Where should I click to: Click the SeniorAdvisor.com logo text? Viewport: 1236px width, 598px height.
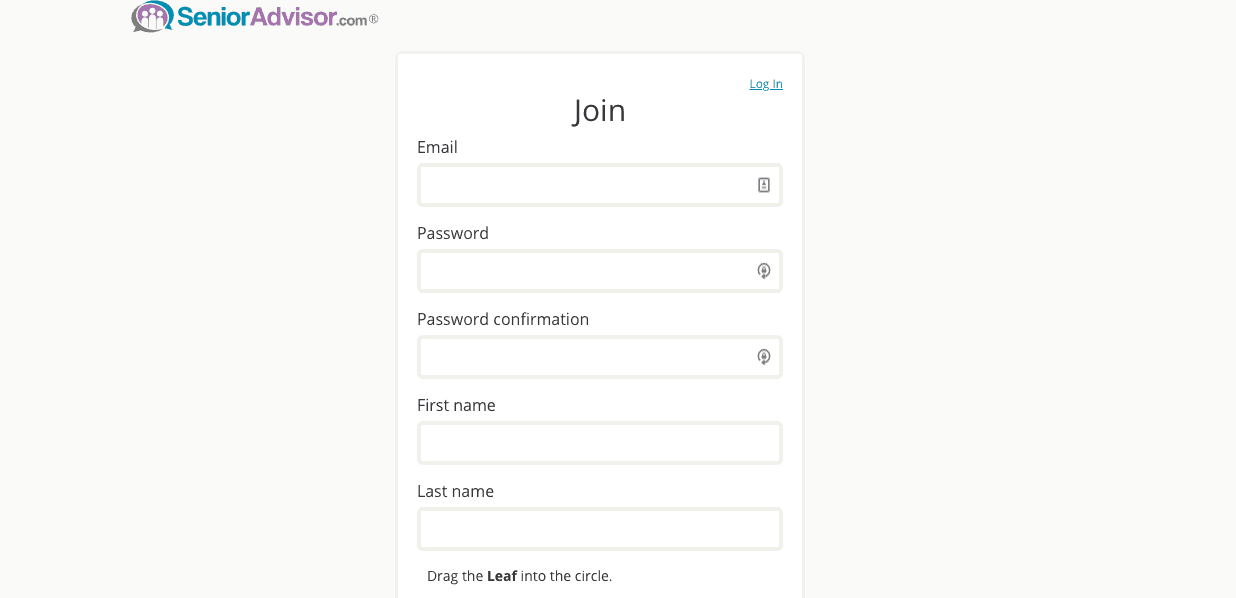272,16
